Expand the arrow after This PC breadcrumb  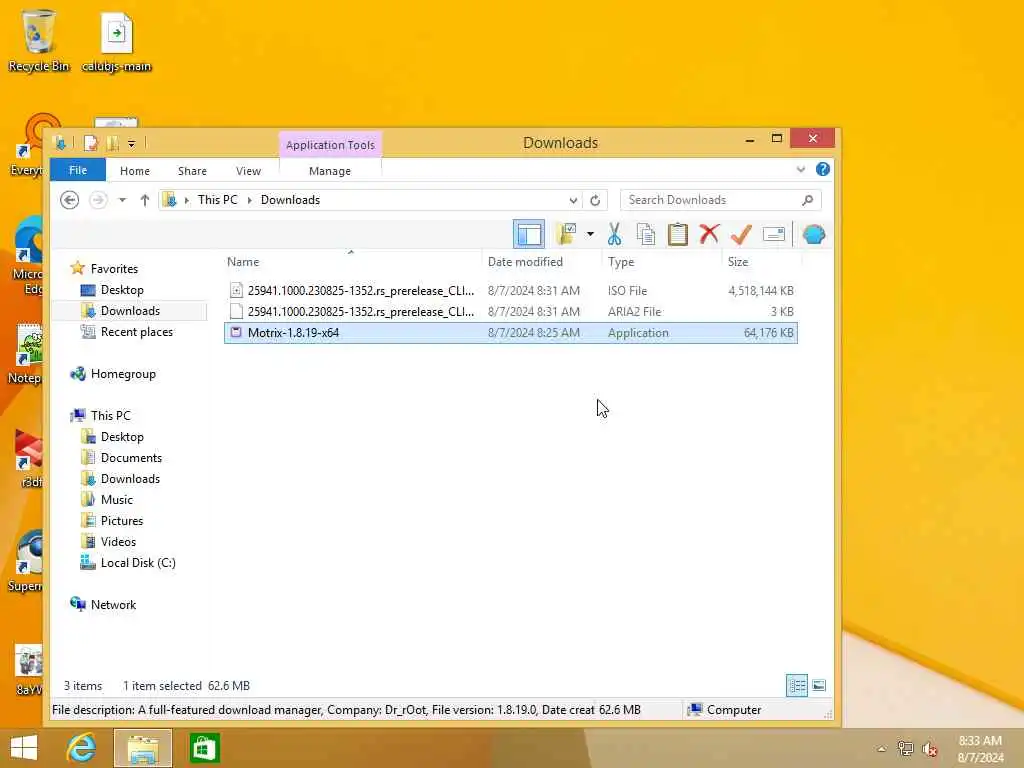pos(249,200)
